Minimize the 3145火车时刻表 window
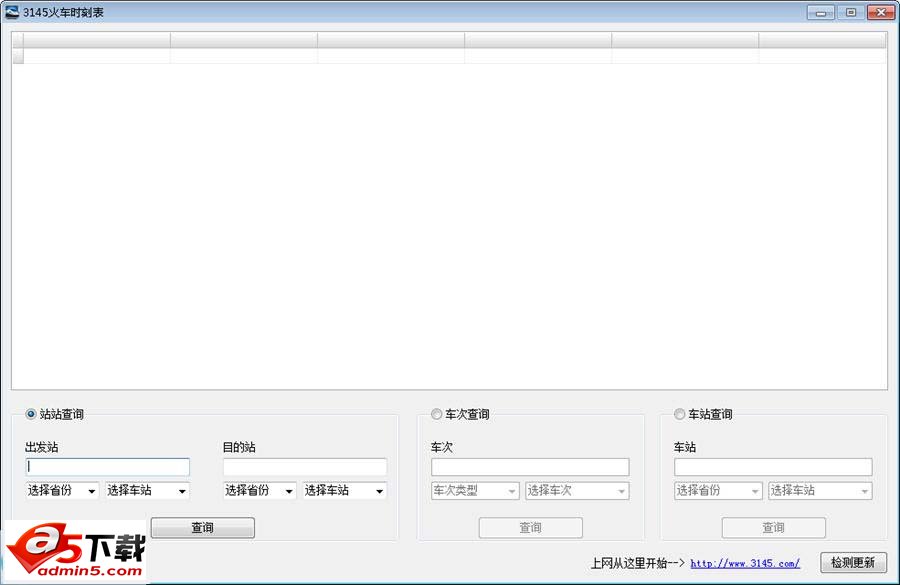The image size is (900, 585). (x=821, y=12)
